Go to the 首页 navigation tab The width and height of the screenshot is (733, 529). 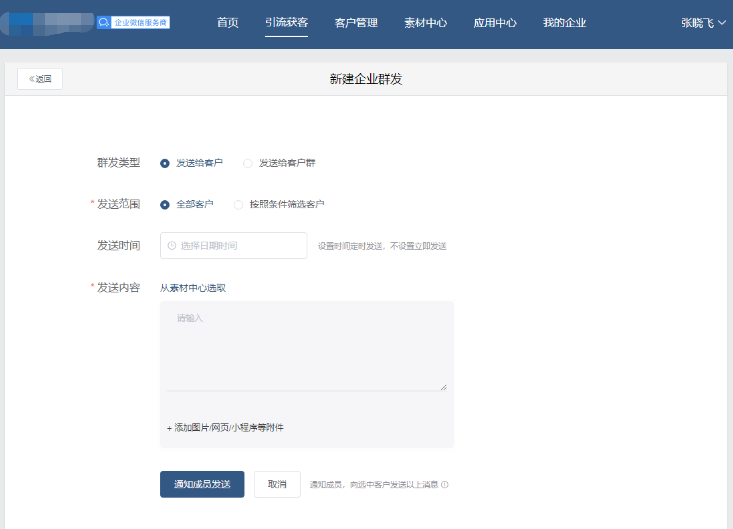pos(228,23)
